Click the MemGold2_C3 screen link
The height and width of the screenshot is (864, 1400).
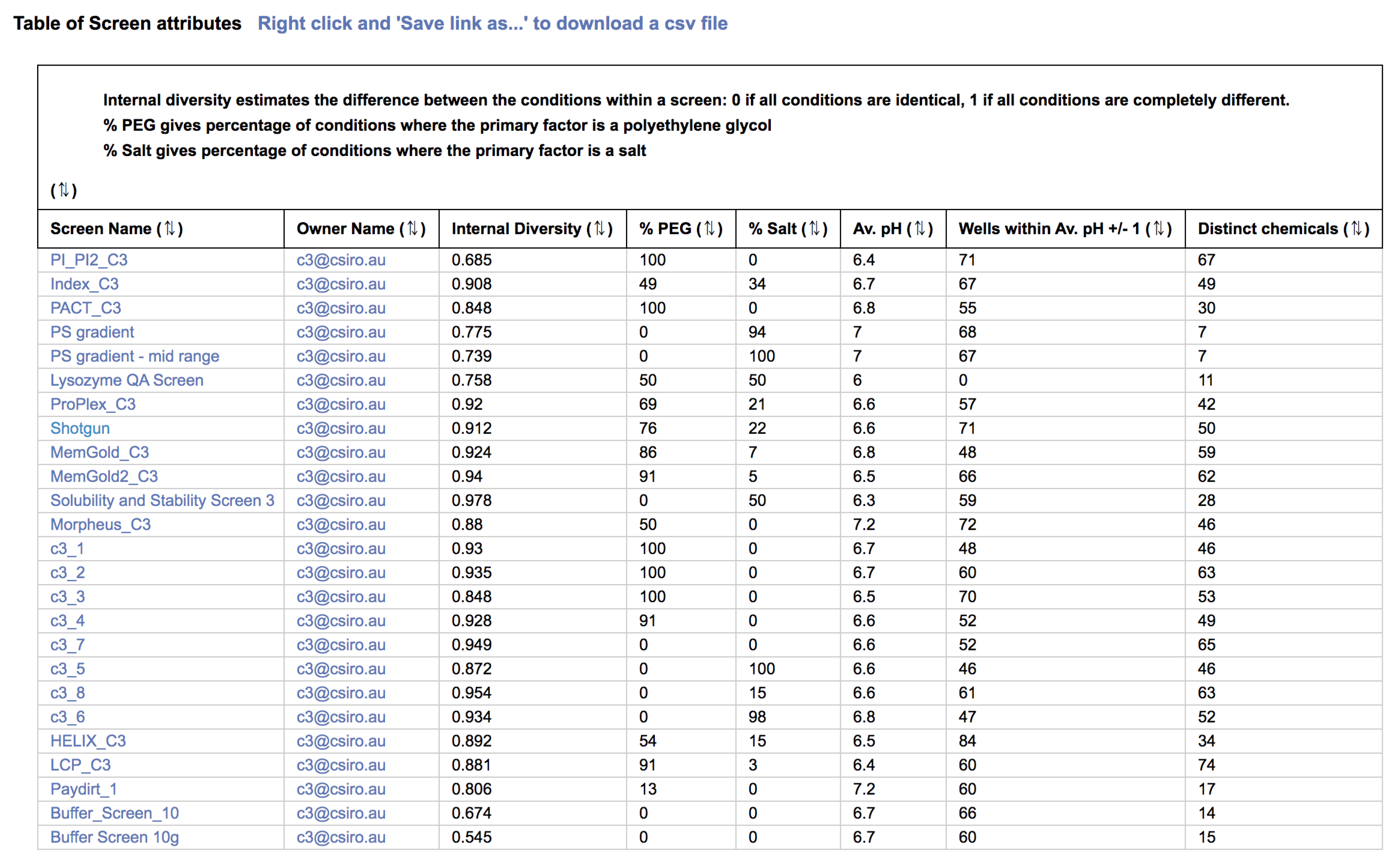[x=104, y=476]
